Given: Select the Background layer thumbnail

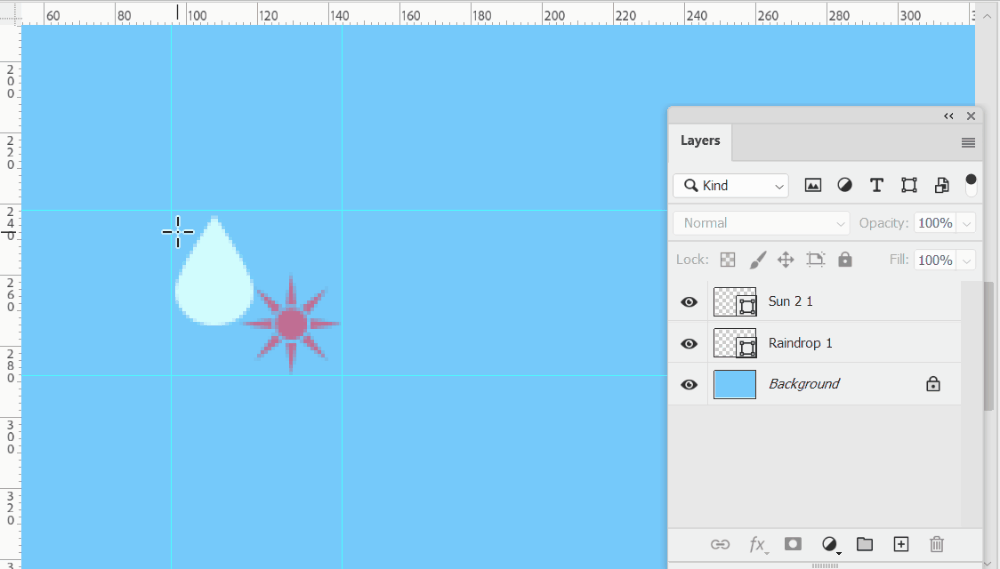Looking at the screenshot, I should coord(735,385).
